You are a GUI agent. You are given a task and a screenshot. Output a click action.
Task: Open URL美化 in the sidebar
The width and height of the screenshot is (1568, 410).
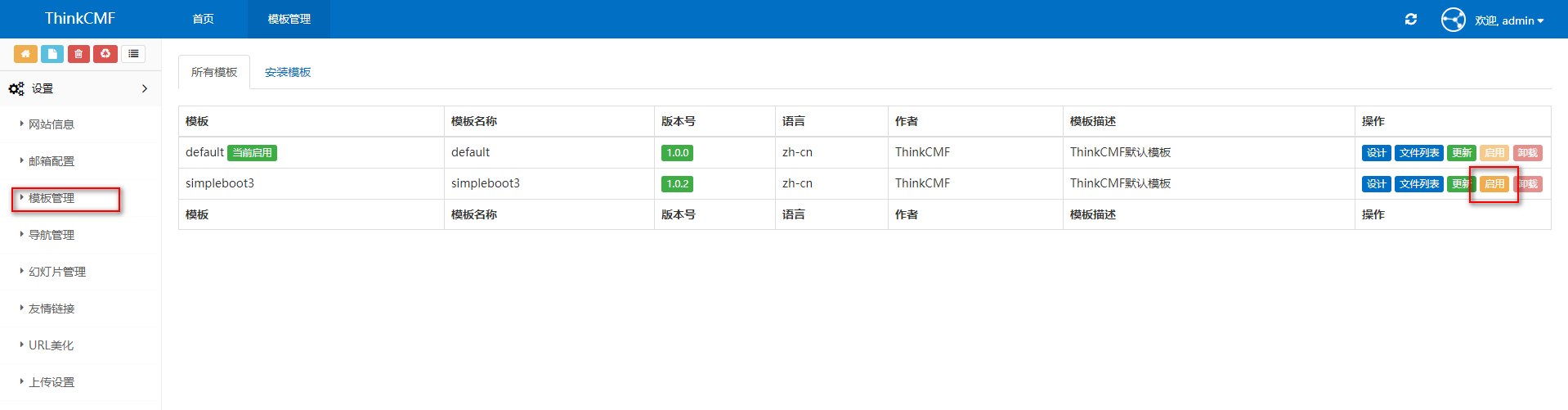[51, 345]
